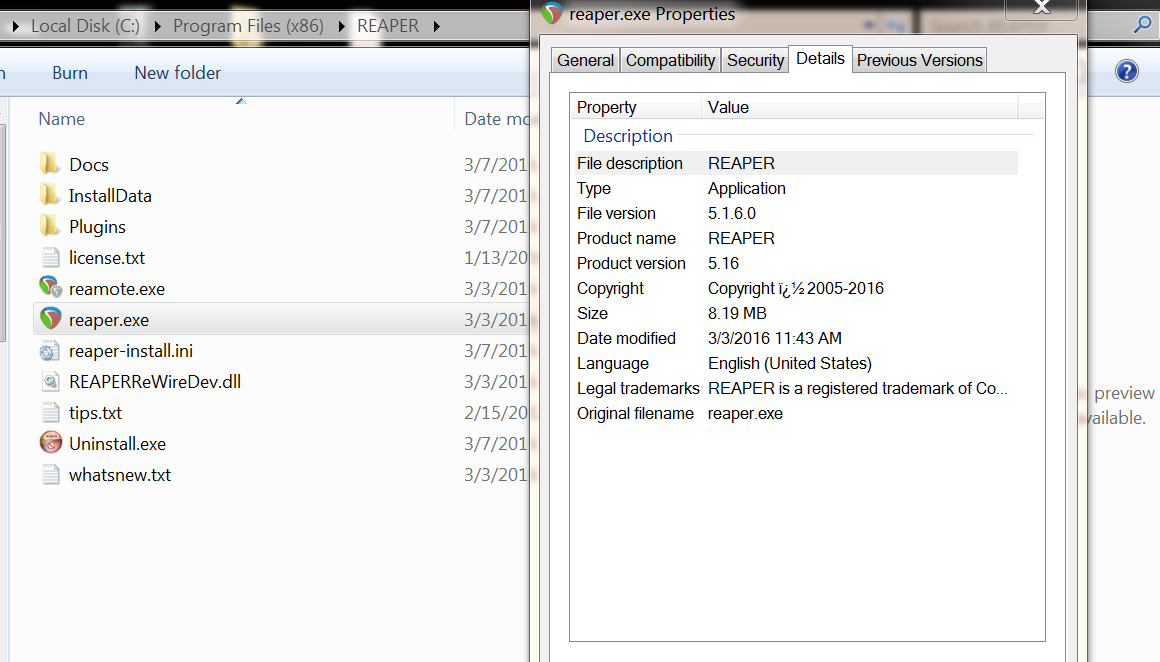The image size is (1160, 662).
Task: Click the Date modified value 3/3/2016 11:43 AM
Action: [x=775, y=339]
